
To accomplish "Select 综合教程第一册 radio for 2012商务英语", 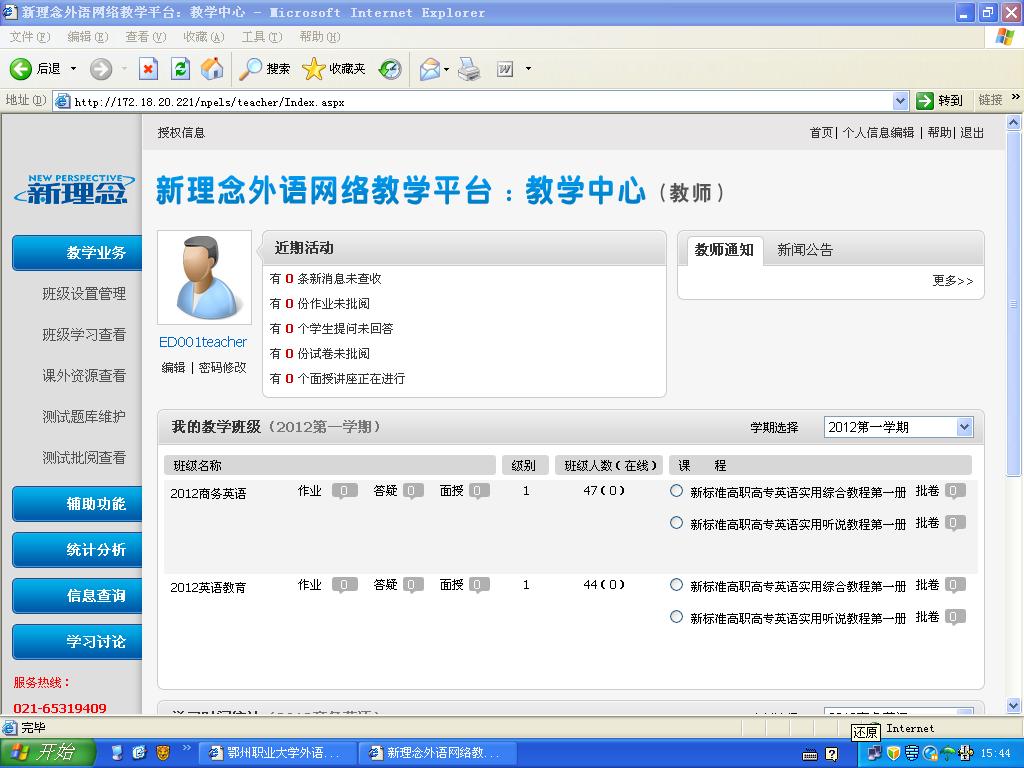I will click(677, 491).
